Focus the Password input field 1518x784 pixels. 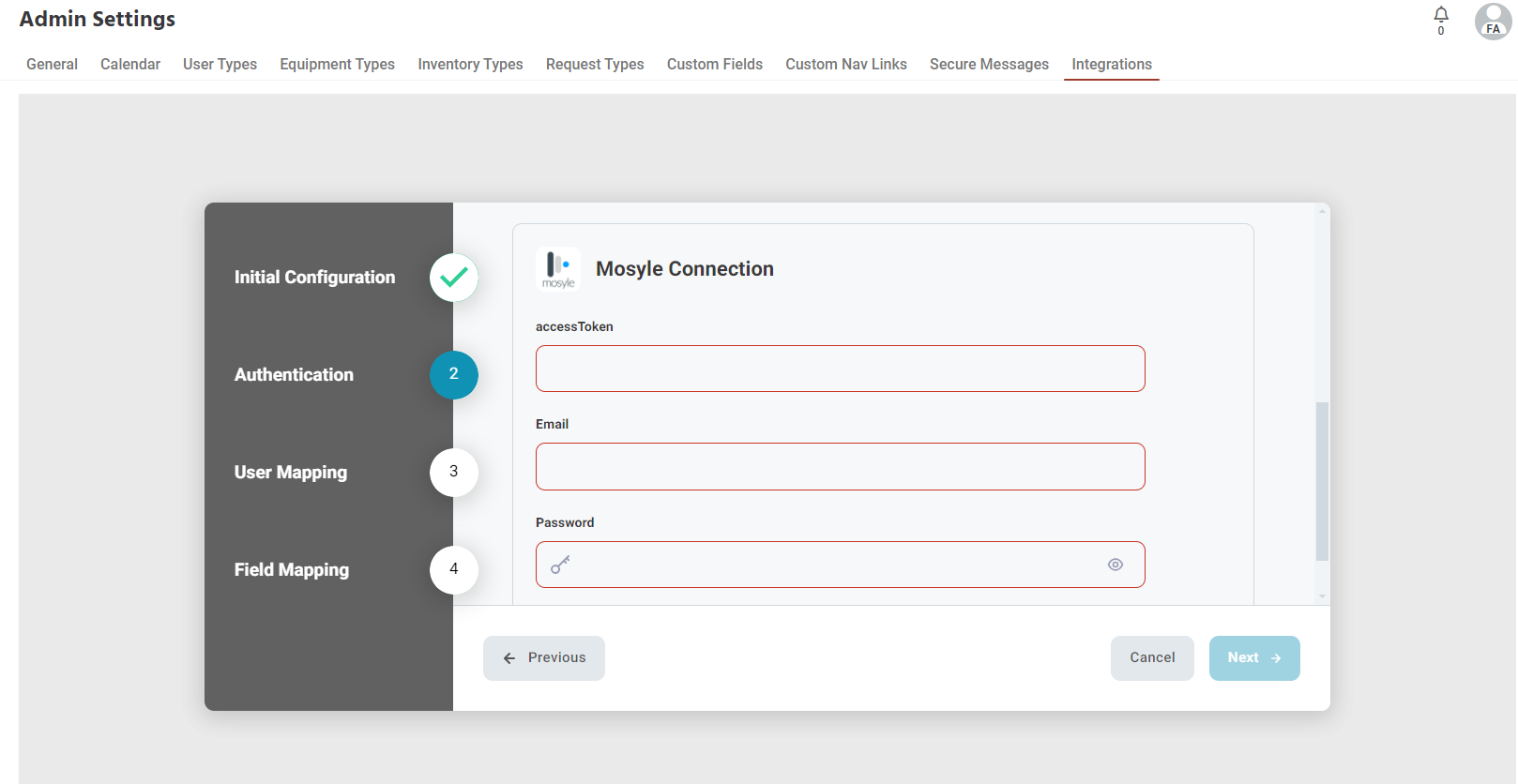841,565
